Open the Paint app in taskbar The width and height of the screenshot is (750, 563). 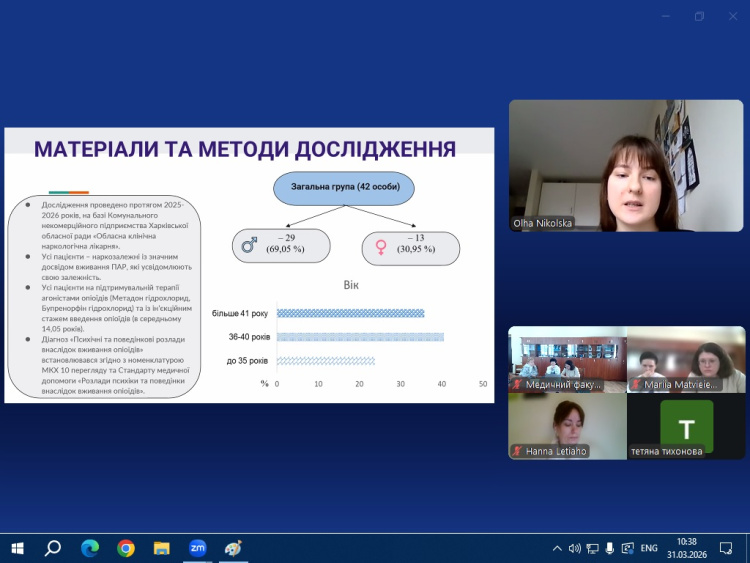point(233,548)
